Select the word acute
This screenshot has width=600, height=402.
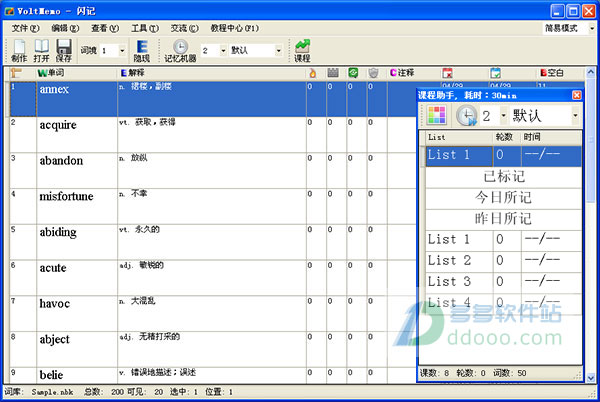coord(53,268)
